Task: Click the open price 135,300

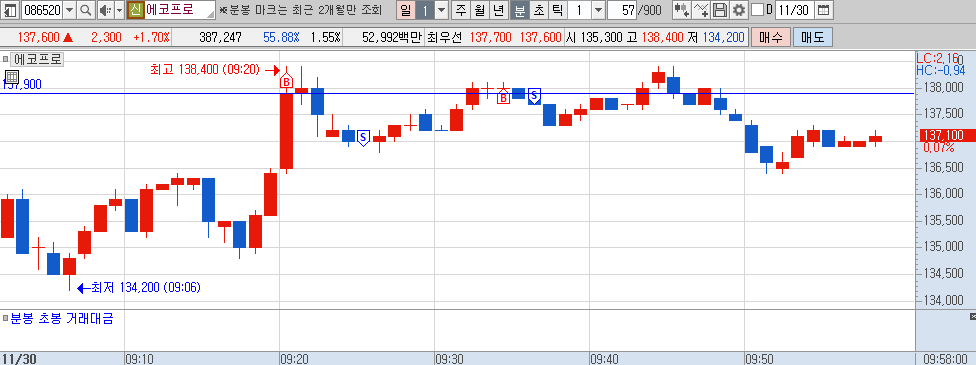Action: click(x=601, y=37)
